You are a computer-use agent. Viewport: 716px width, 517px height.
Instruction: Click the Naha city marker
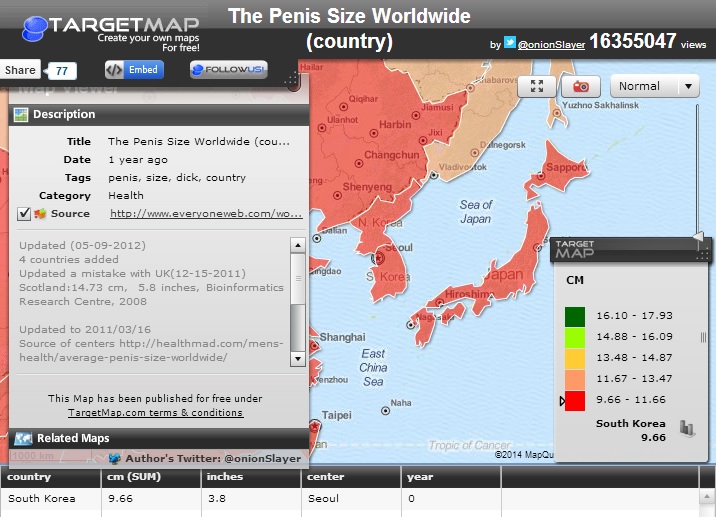point(385,411)
